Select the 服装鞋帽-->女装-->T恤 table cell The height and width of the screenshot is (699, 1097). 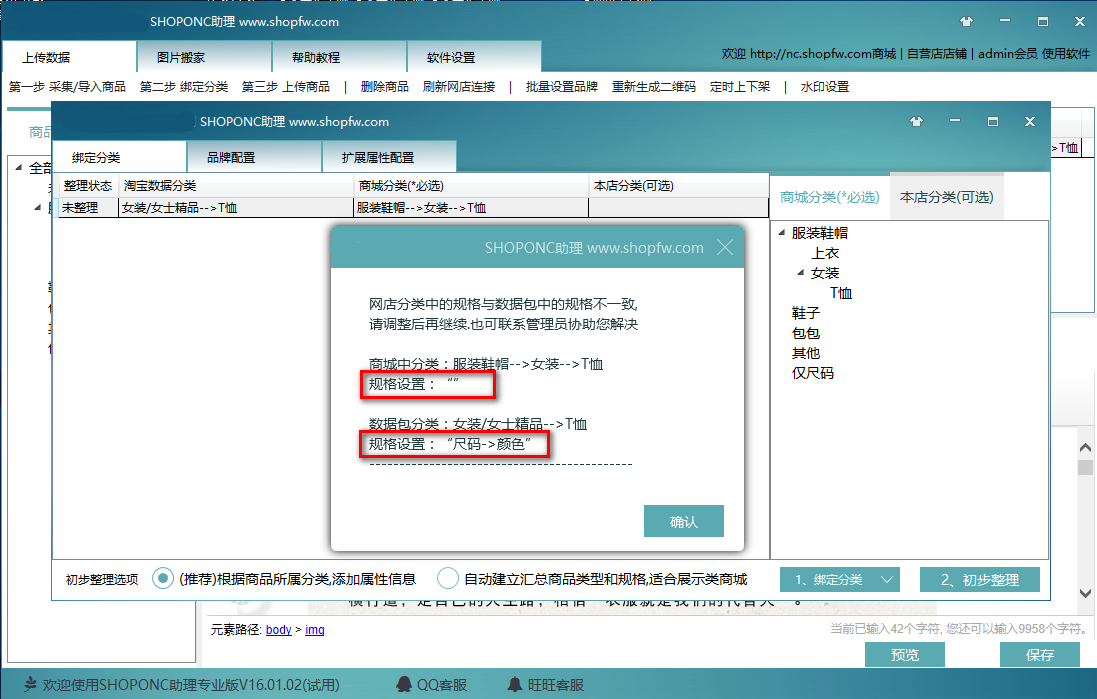(x=472, y=208)
